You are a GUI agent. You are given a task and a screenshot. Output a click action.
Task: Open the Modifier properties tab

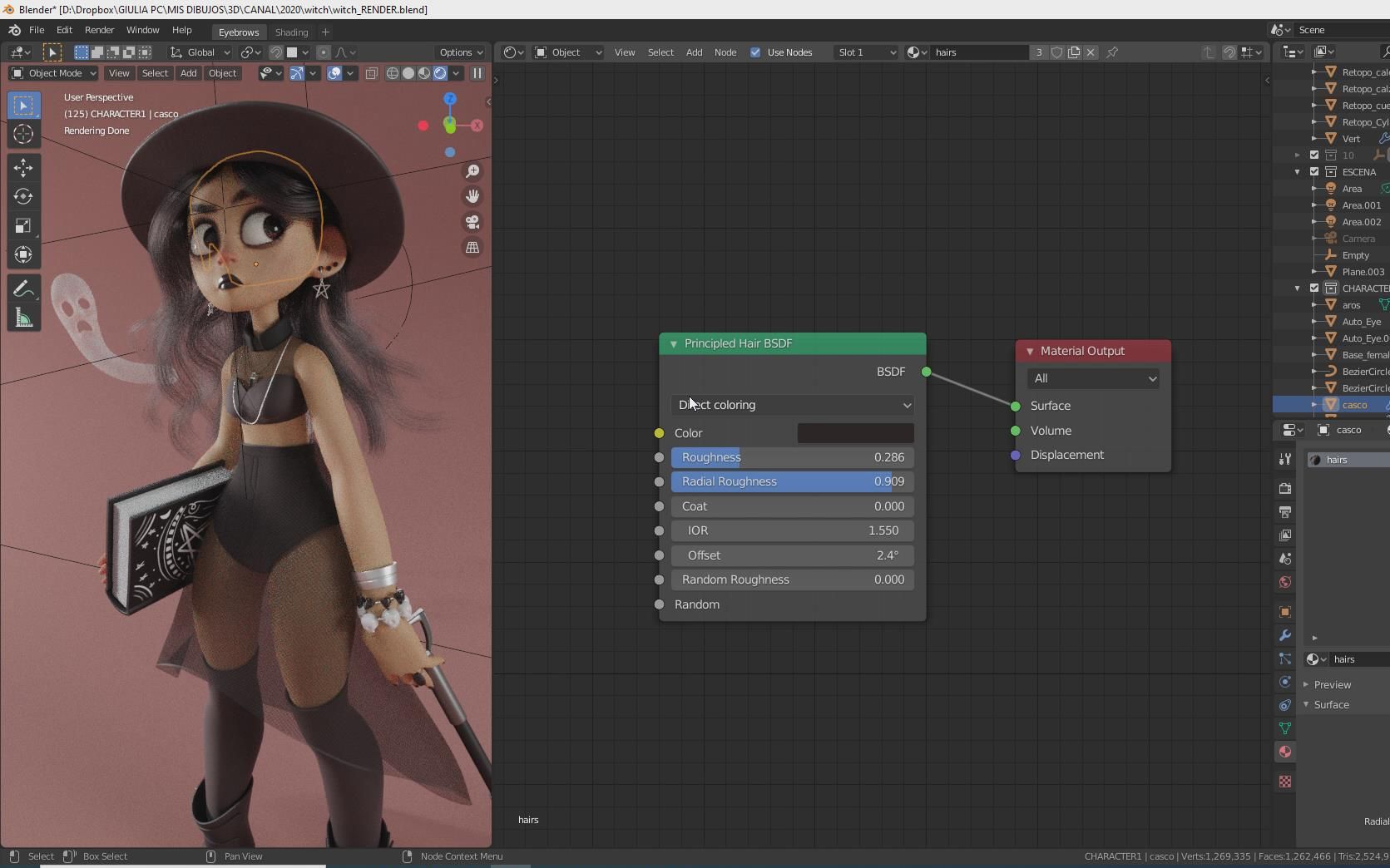pos(1285,636)
